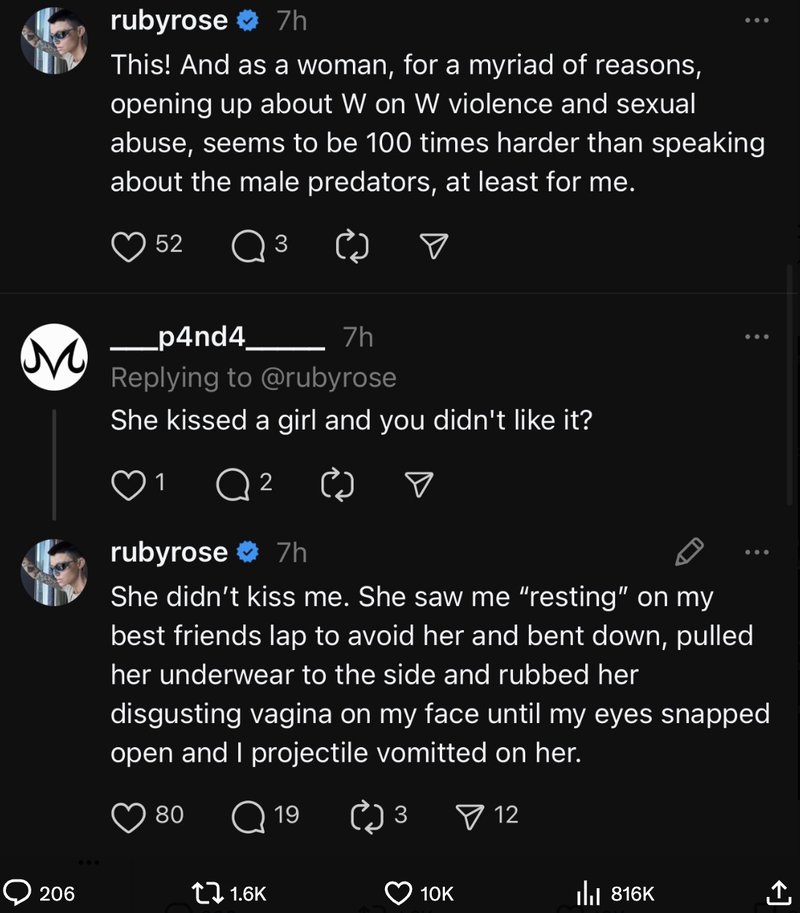Screen dimensions: 800x913
Task: Like the p4nd4 reply
Action: click(x=128, y=485)
